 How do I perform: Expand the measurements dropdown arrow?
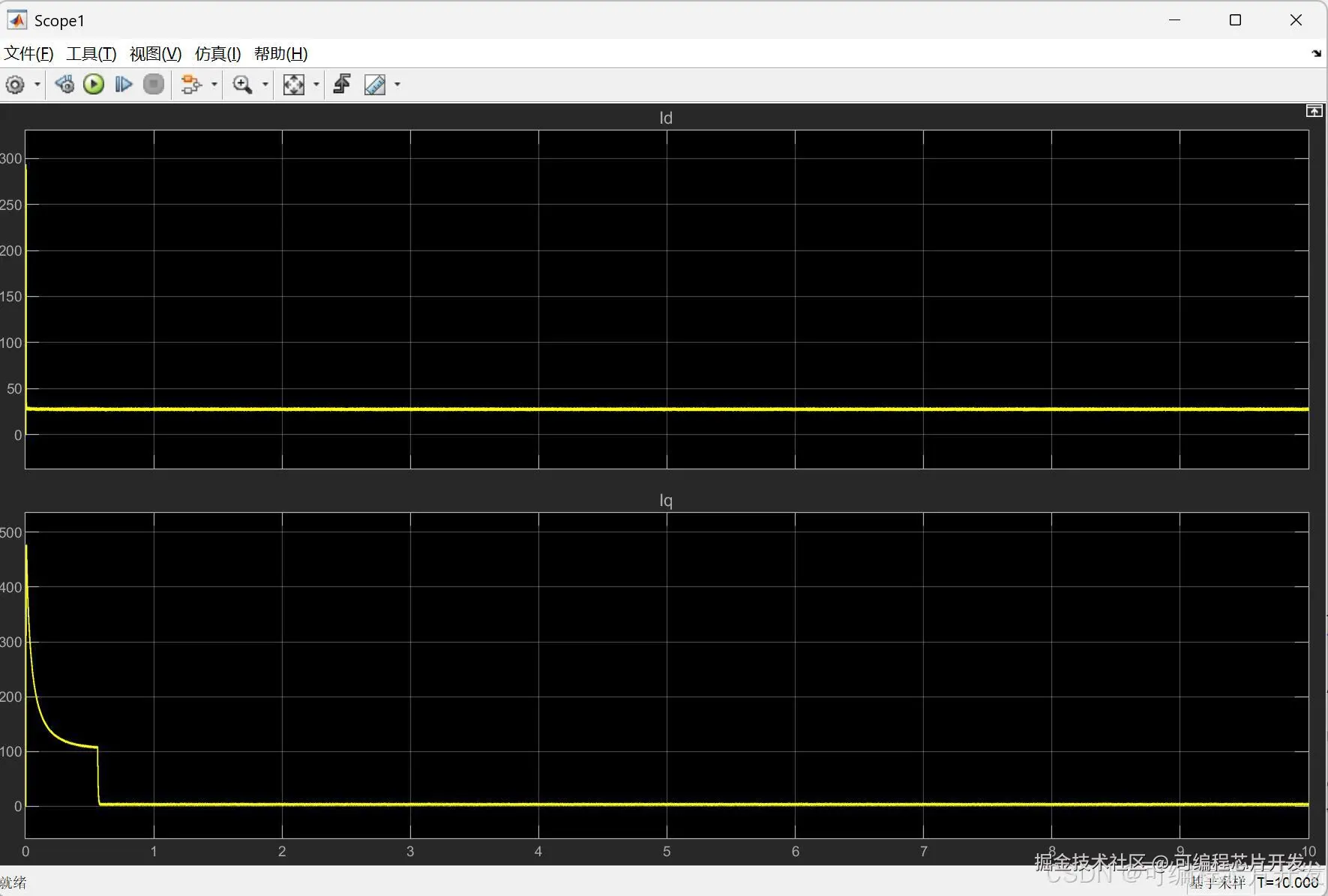(397, 85)
